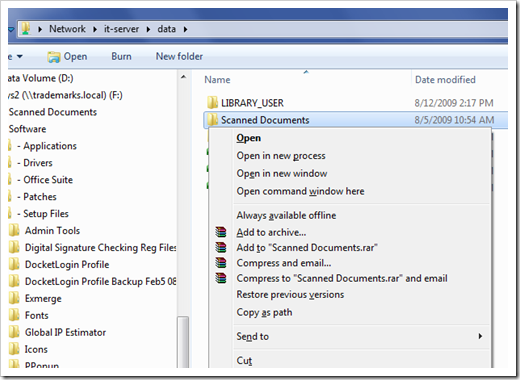
Task: Click Burn in the toolbar
Action: click(x=121, y=56)
